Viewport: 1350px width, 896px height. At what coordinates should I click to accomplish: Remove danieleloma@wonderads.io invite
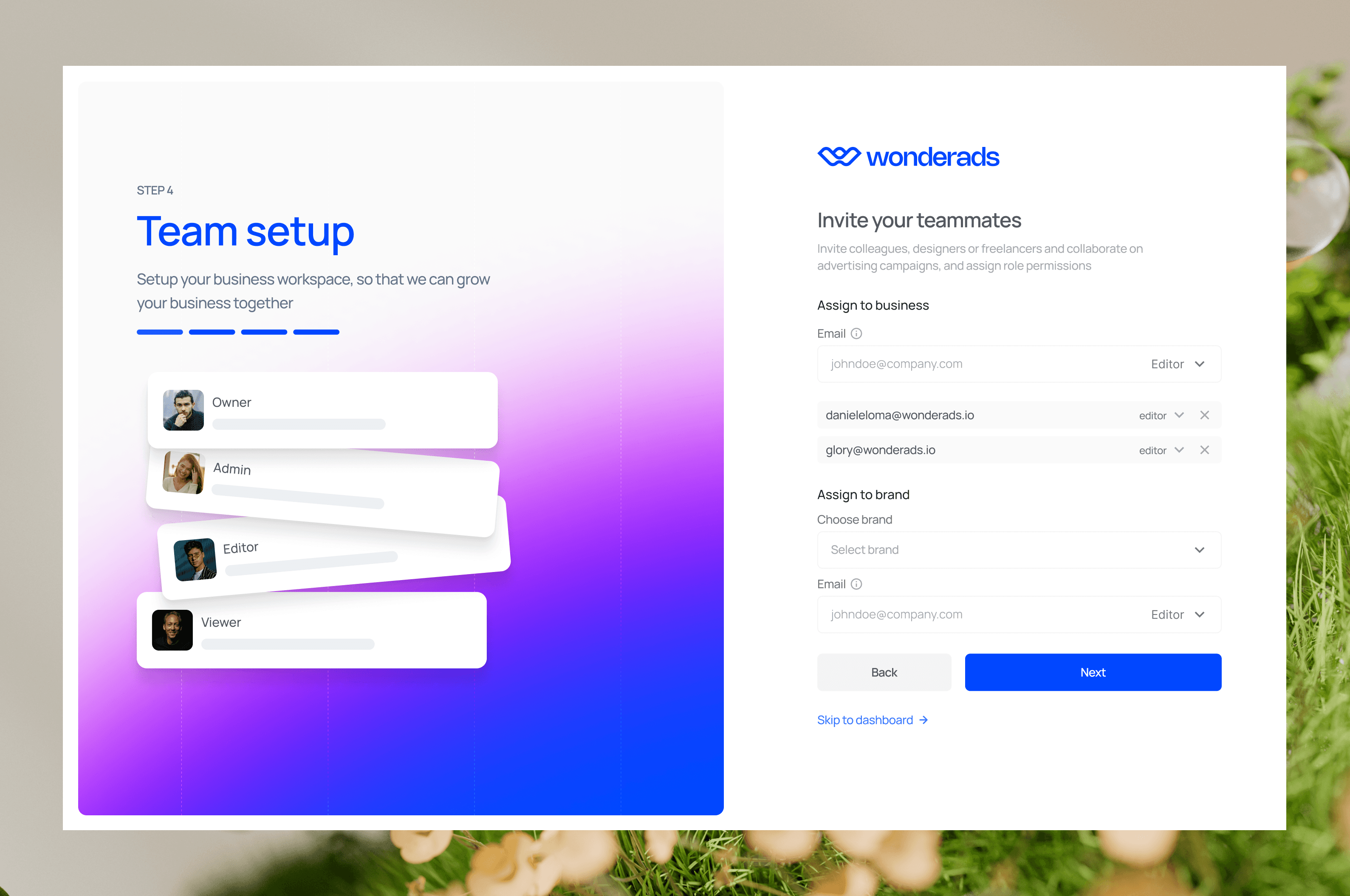1204,415
